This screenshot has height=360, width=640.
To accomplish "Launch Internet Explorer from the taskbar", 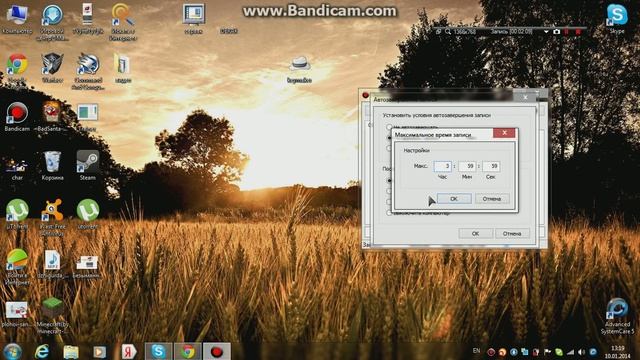I will coord(42,351).
